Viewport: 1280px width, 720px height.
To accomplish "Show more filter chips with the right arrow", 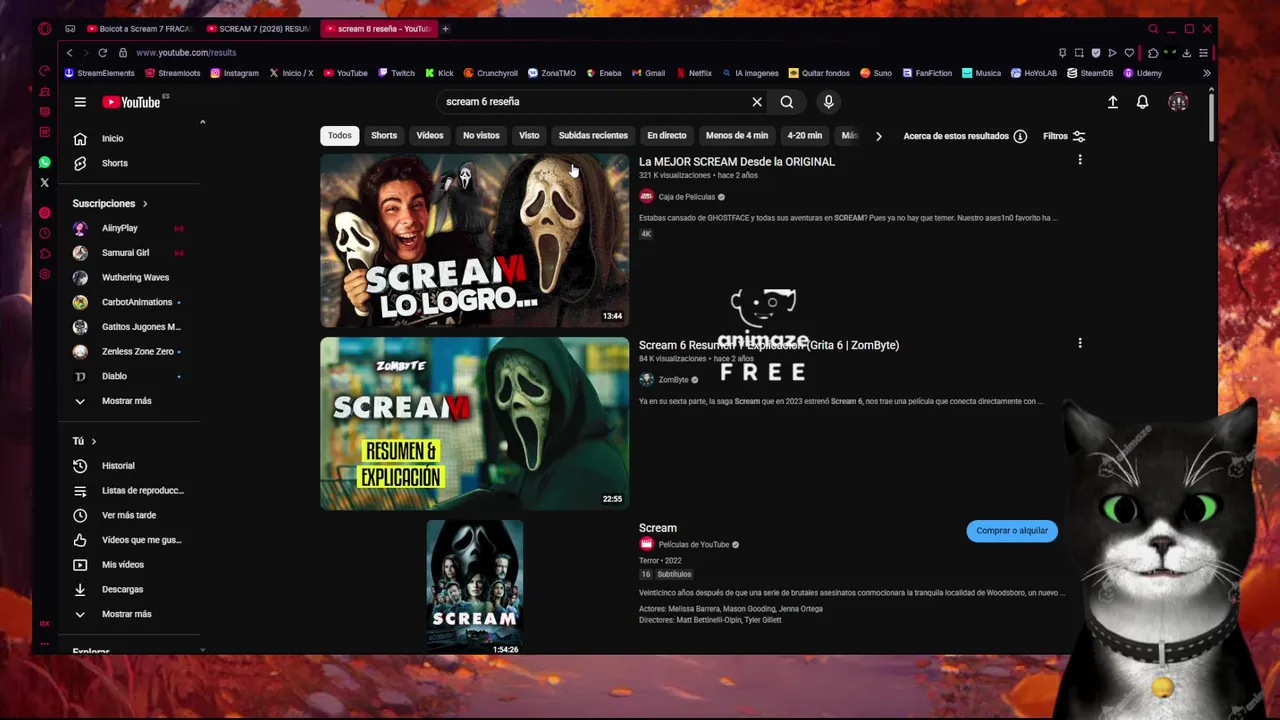I will [x=878, y=136].
